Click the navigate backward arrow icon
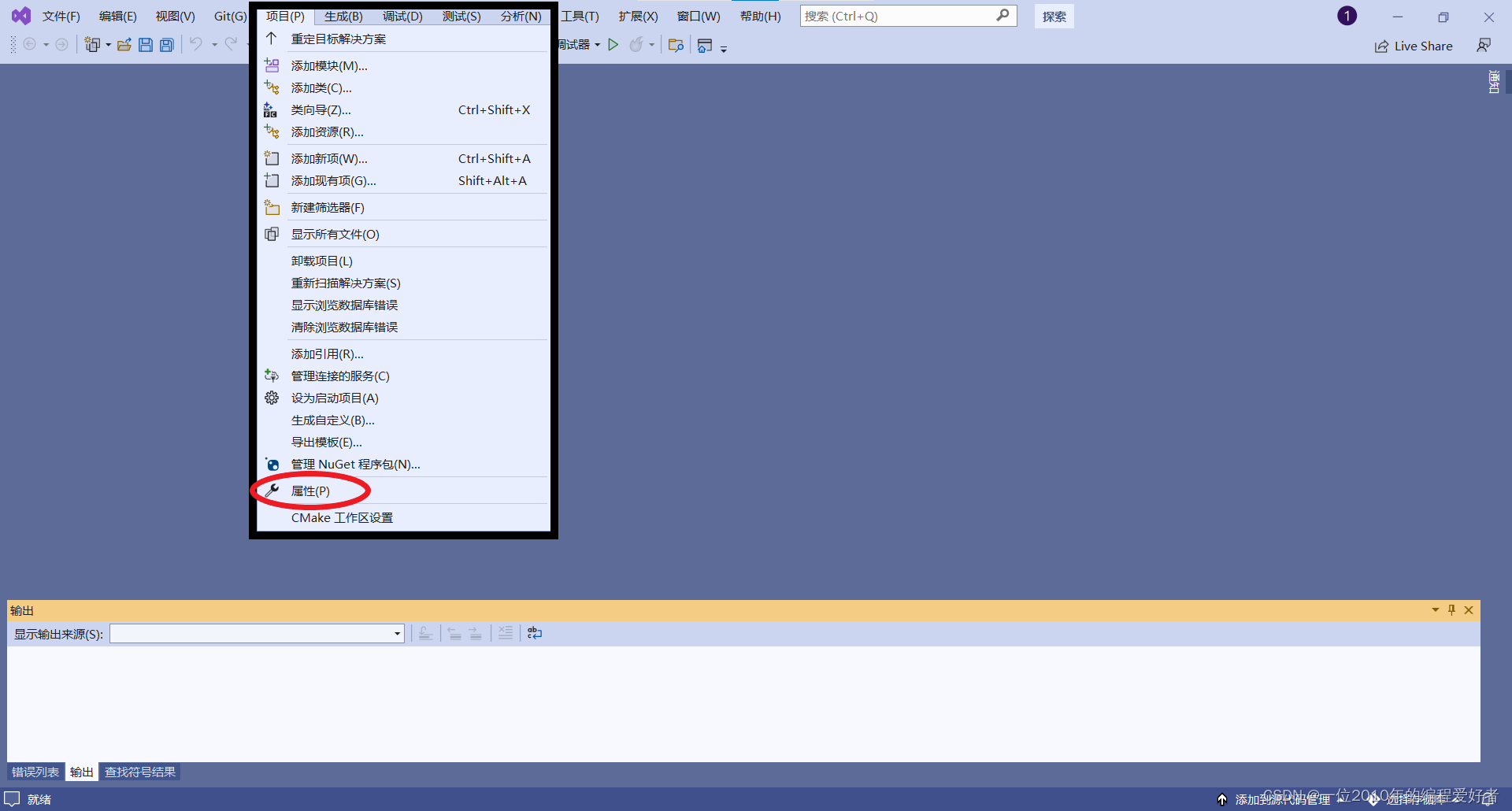The width and height of the screenshot is (1512, 811). click(30, 45)
